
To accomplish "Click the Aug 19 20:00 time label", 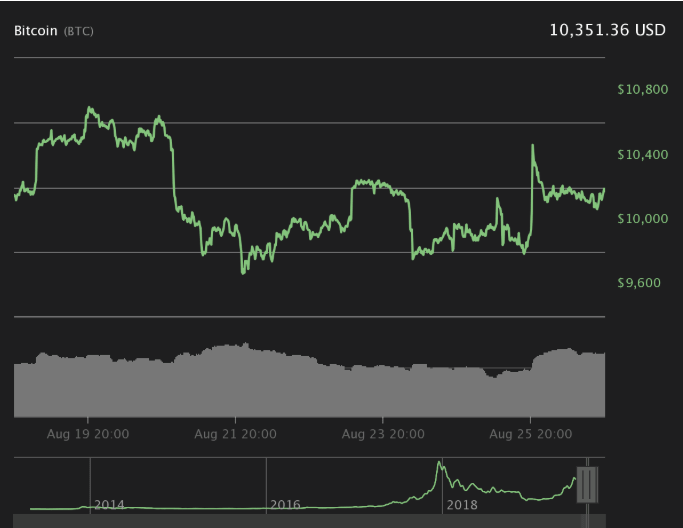I will 88,434.
